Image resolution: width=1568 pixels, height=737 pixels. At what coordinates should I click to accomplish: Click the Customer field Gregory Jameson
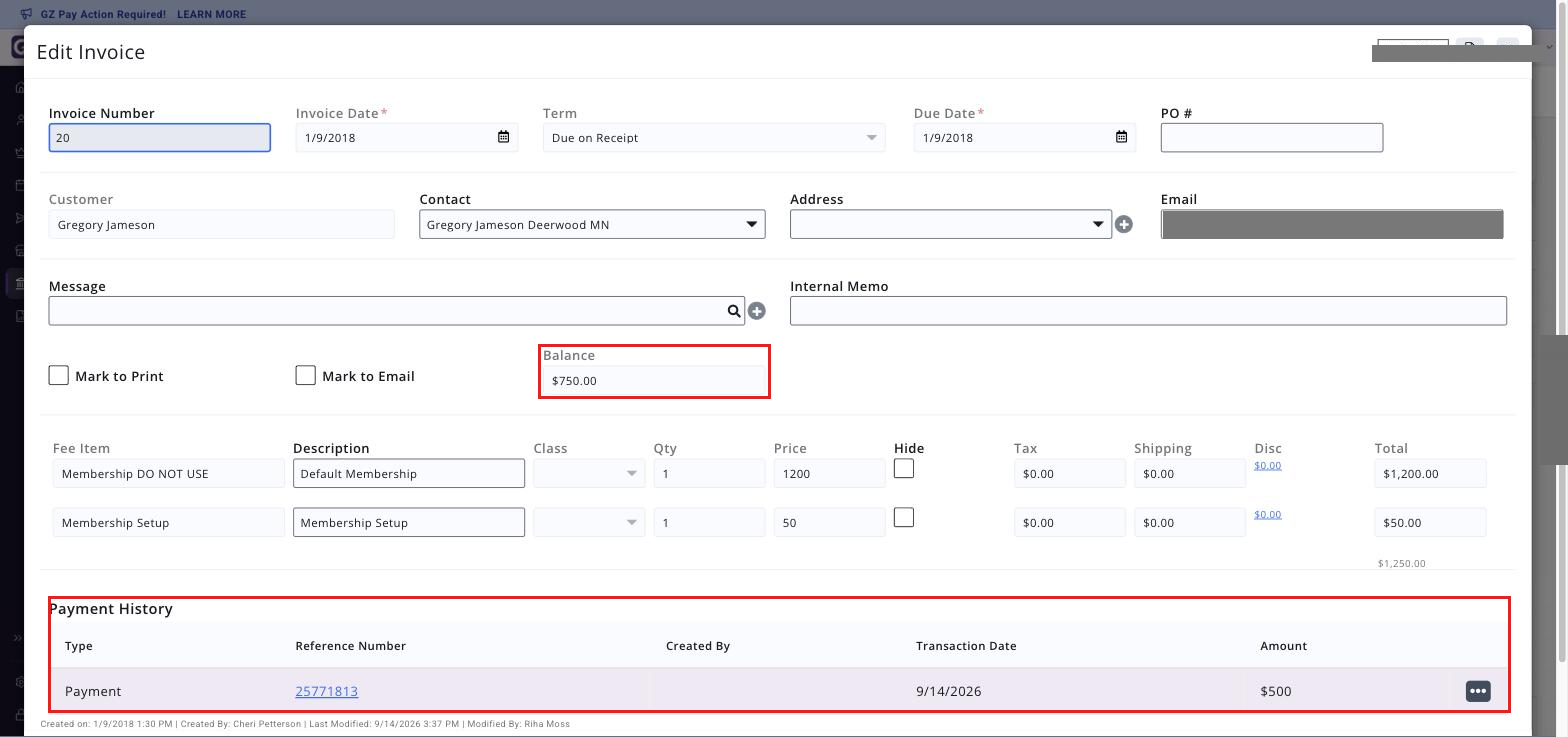tap(222, 225)
